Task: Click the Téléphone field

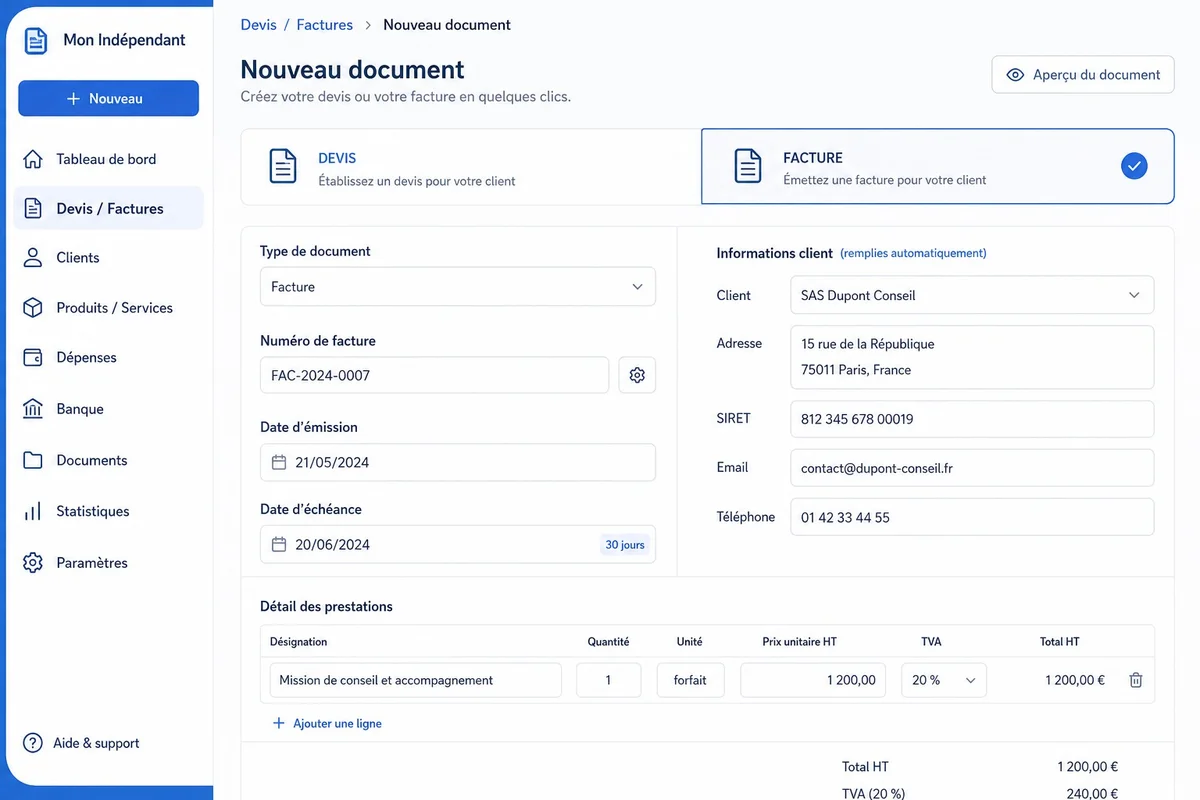Action: (x=972, y=517)
